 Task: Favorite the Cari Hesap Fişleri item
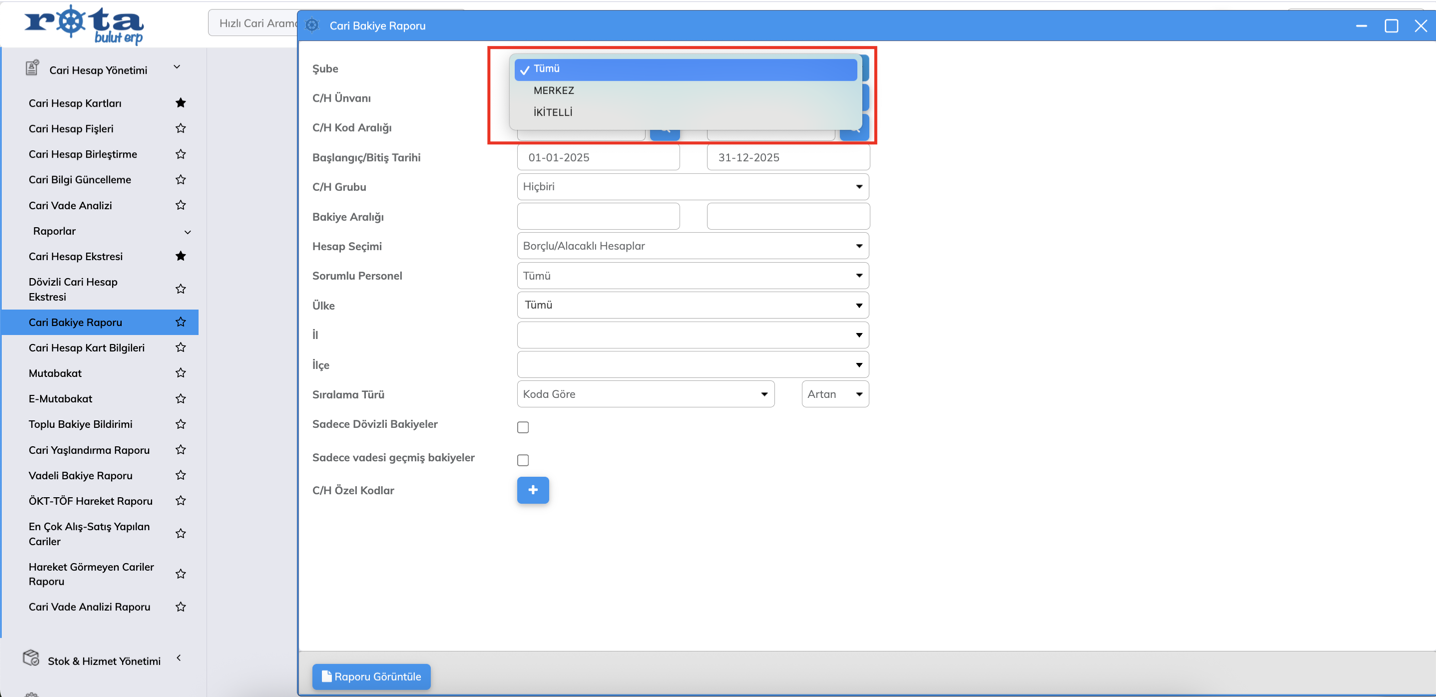(x=180, y=129)
